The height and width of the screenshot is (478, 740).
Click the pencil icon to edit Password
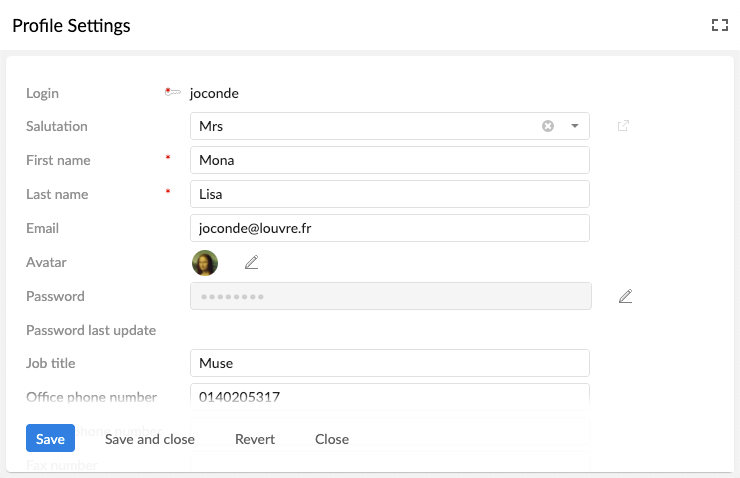tap(625, 296)
